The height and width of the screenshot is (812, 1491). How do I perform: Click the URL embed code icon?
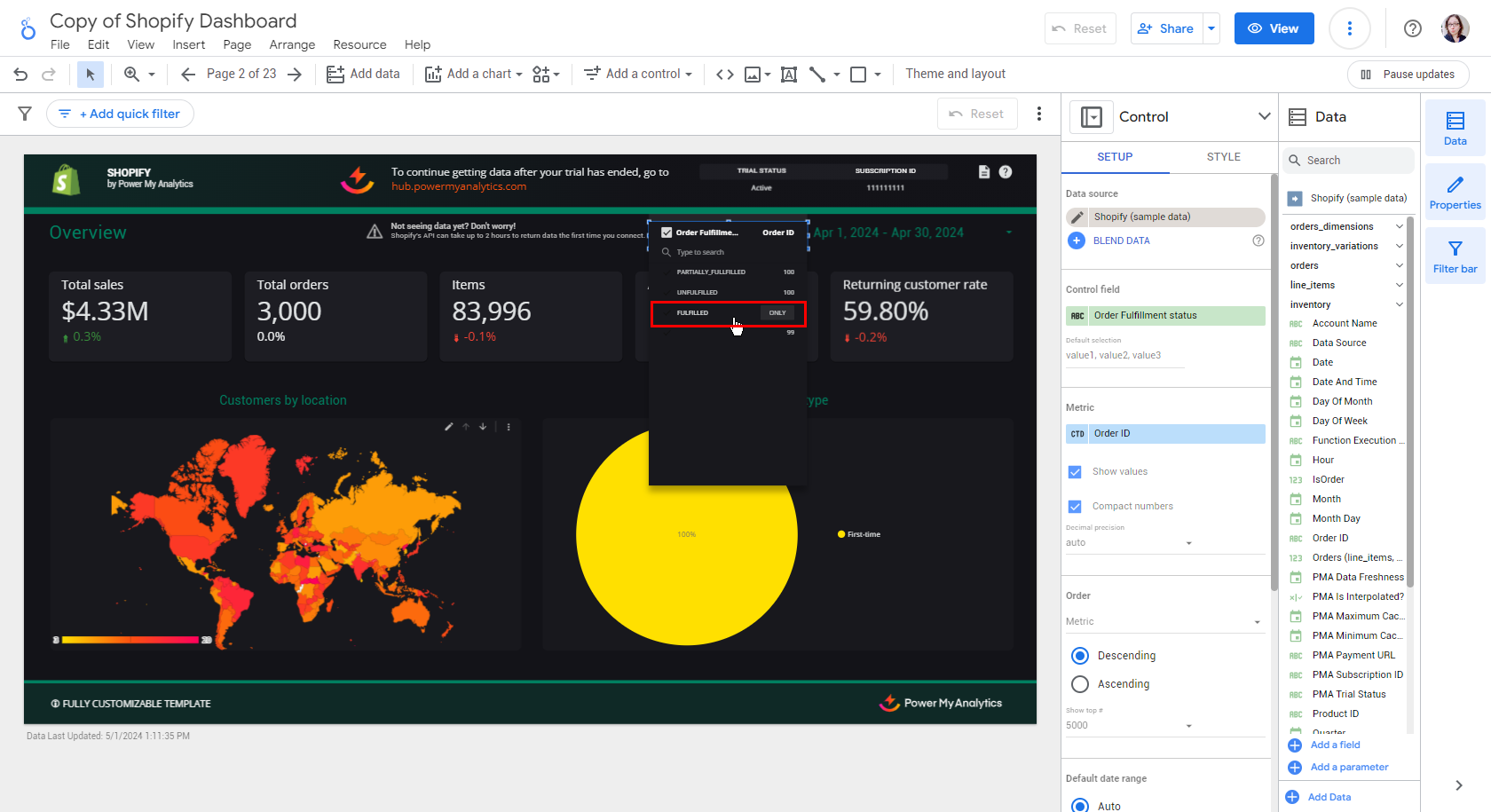click(x=725, y=75)
